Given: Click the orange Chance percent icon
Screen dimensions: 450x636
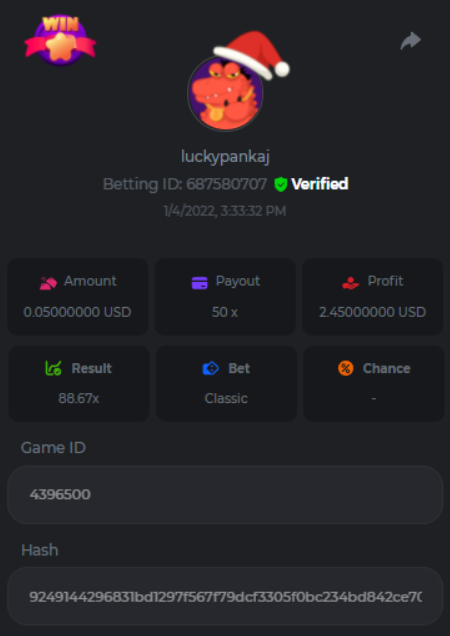Looking at the screenshot, I should (346, 368).
